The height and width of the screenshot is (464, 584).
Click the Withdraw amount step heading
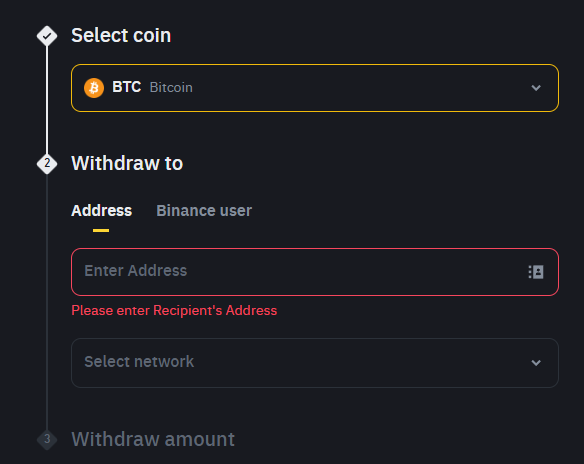pyautogui.click(x=153, y=439)
